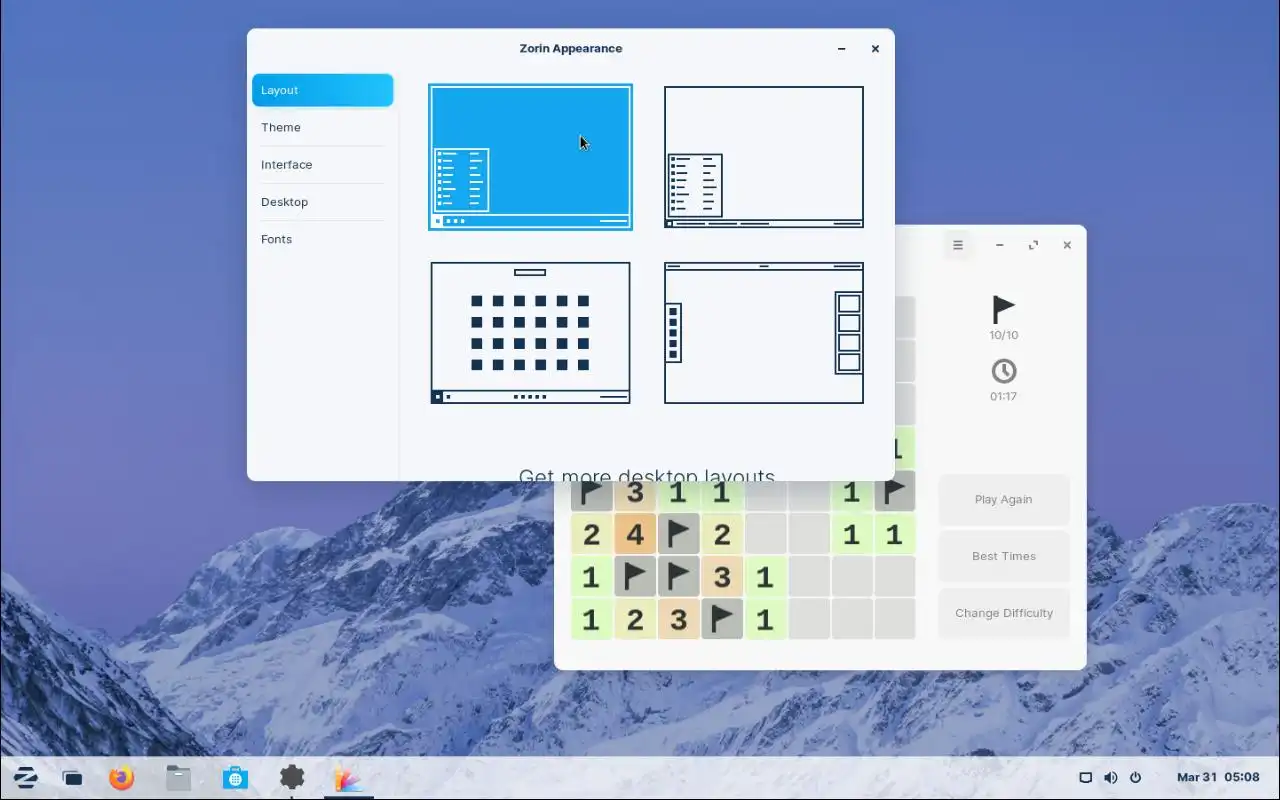Pick the layout with top bar and side dock

tap(764, 333)
